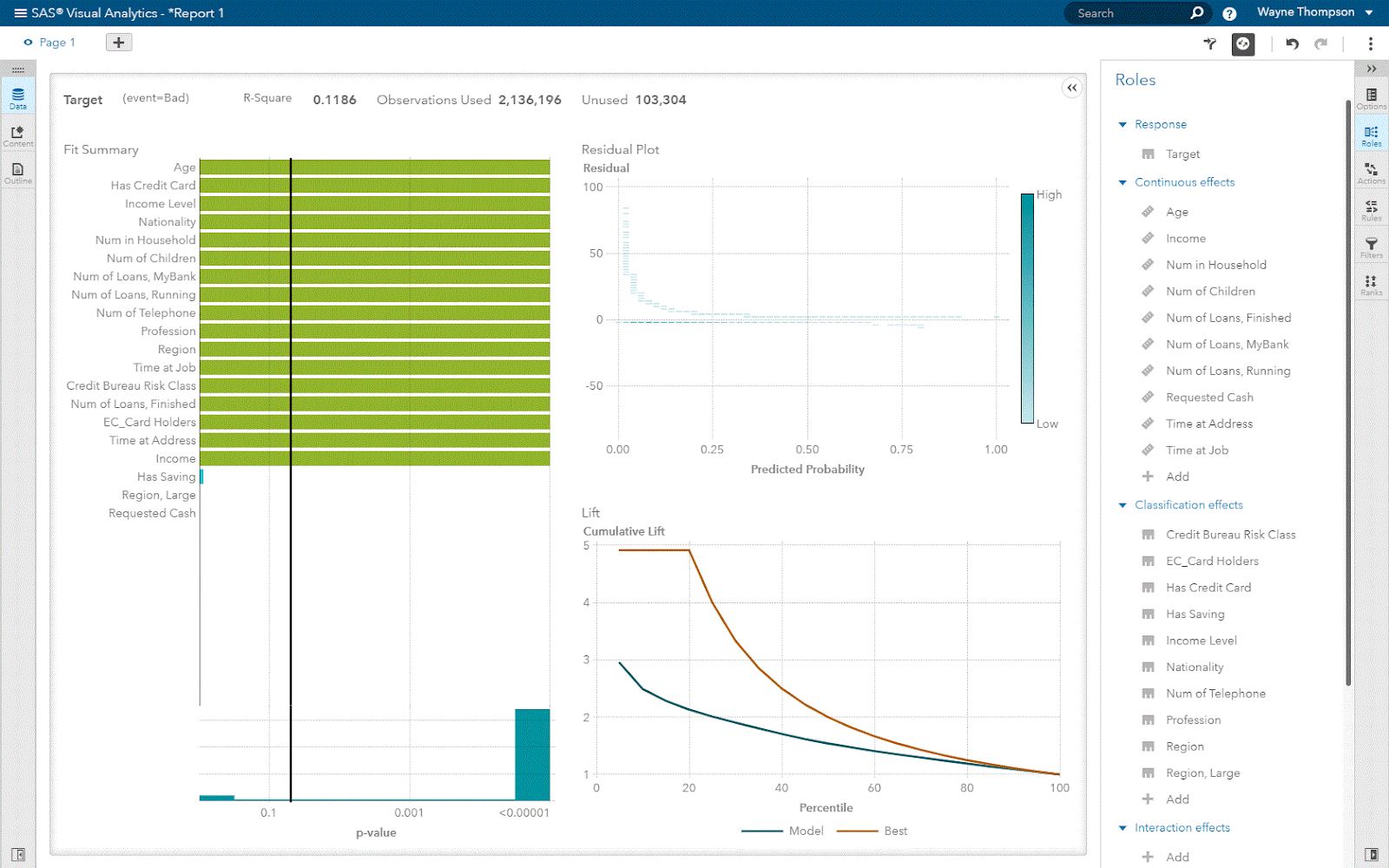Open the Options panel
This screenshot has height=868, width=1389.
click(x=1372, y=99)
